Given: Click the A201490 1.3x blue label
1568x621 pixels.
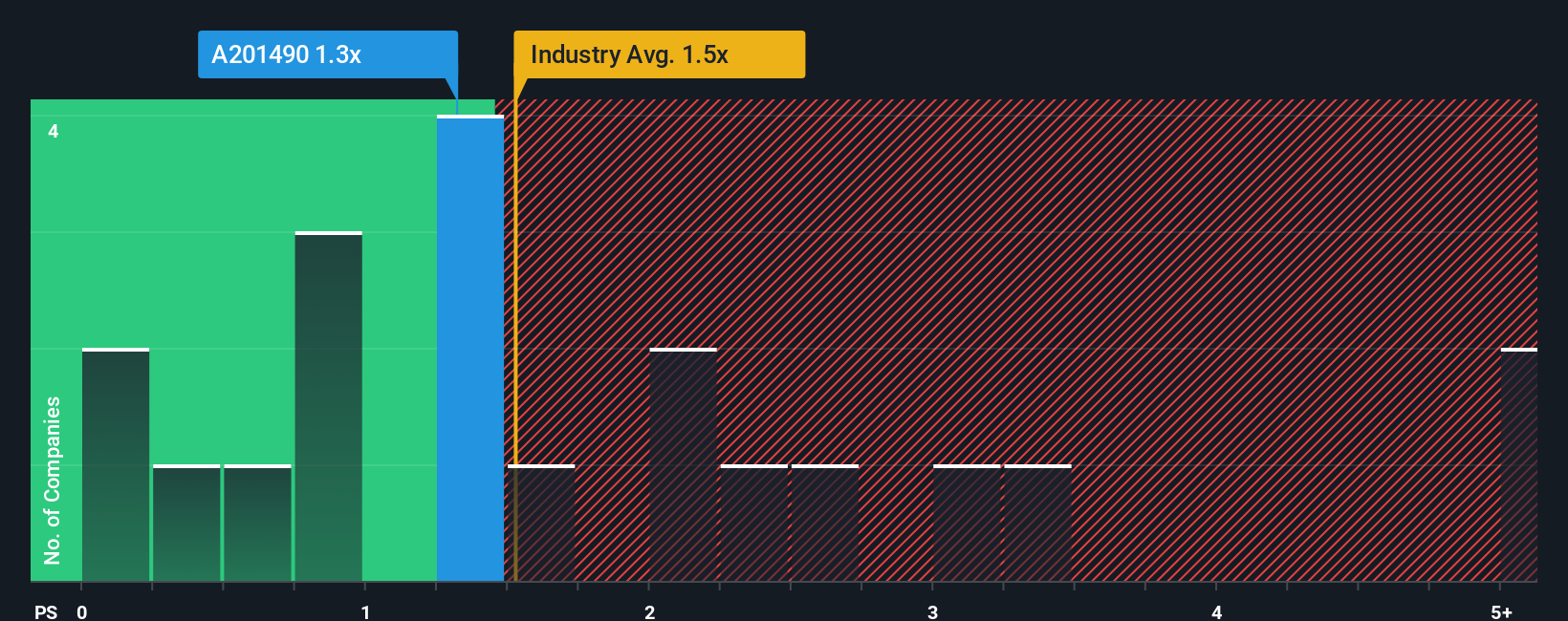Looking at the screenshot, I should (x=327, y=54).
